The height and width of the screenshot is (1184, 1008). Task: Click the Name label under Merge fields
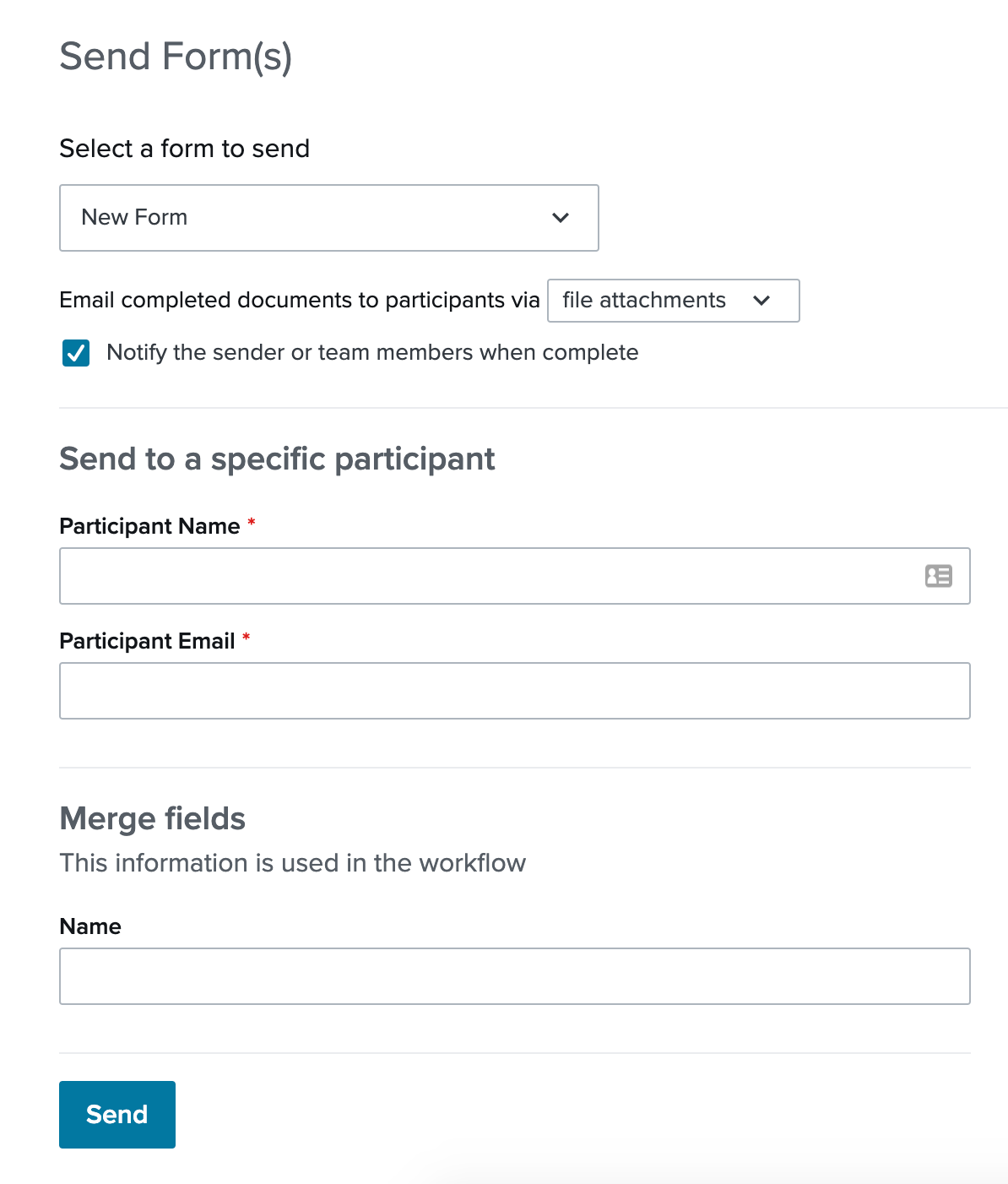[x=90, y=926]
